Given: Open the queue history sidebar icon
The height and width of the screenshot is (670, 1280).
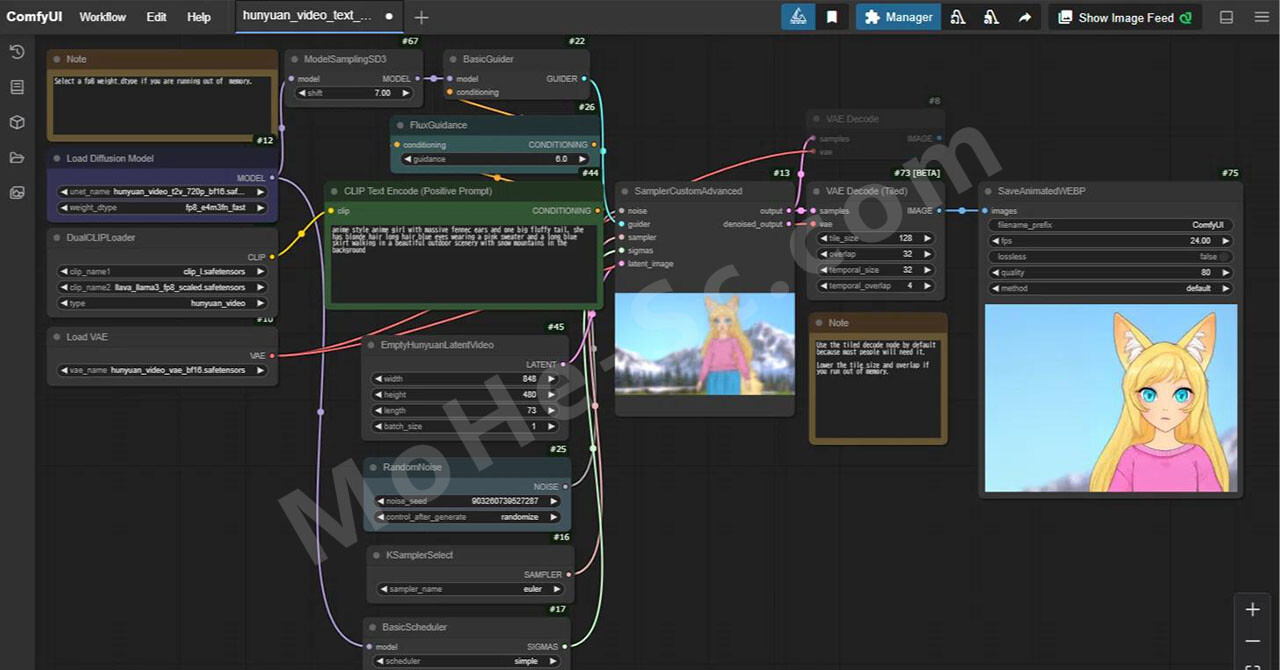Looking at the screenshot, I should point(17,52).
